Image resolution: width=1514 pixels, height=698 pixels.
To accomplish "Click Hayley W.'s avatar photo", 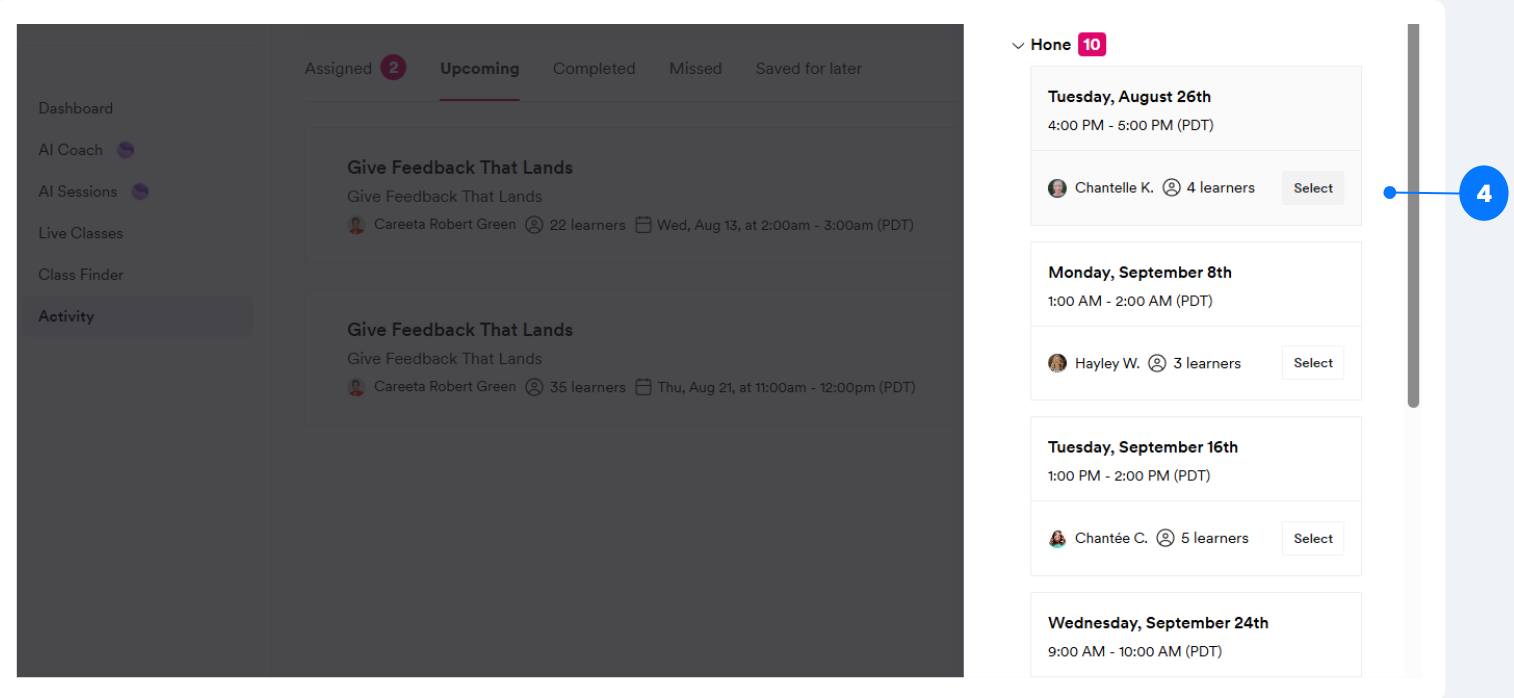I will point(1057,363).
